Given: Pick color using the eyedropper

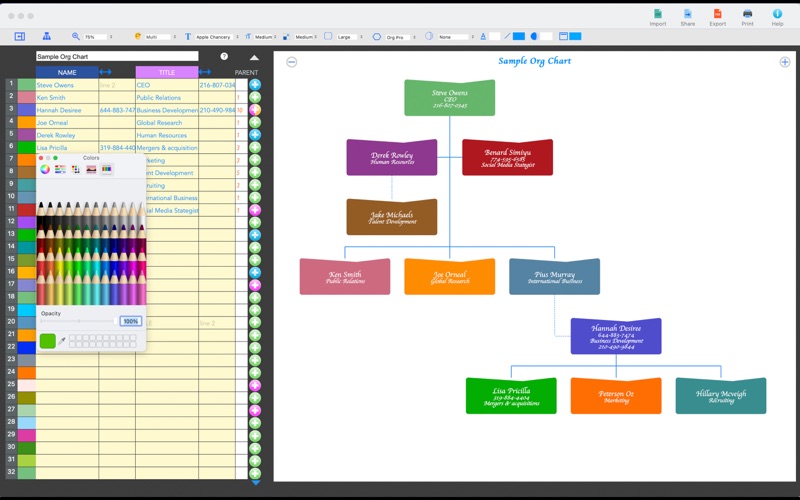Looking at the screenshot, I should pyautogui.click(x=62, y=341).
